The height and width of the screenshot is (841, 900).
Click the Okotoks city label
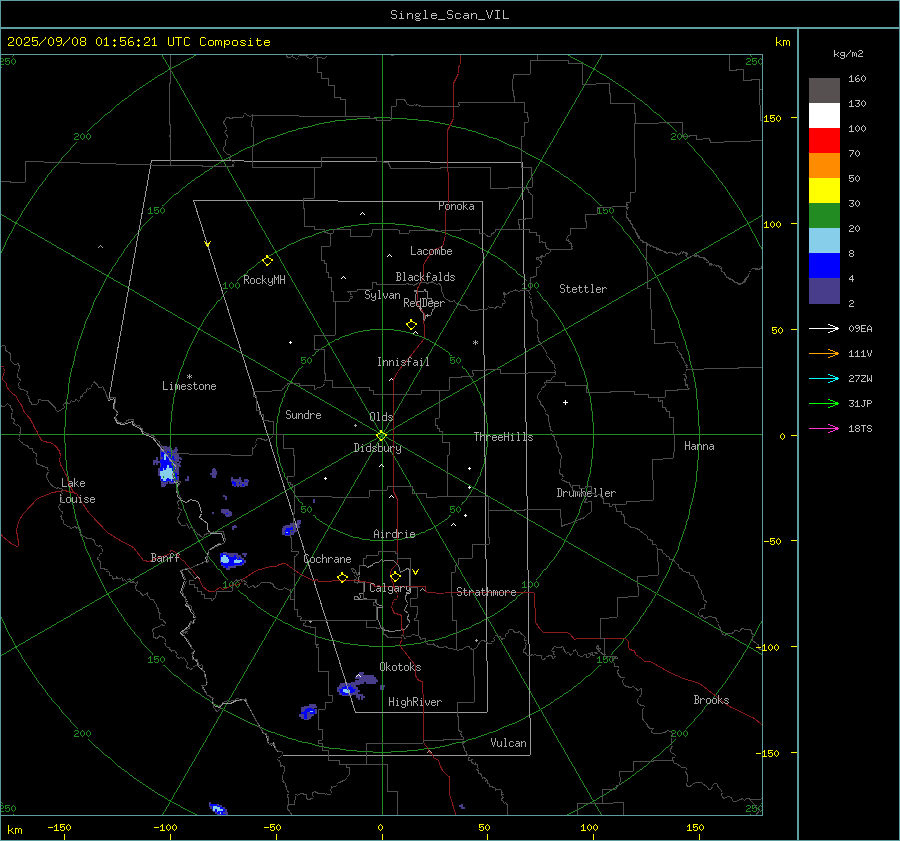(400, 667)
